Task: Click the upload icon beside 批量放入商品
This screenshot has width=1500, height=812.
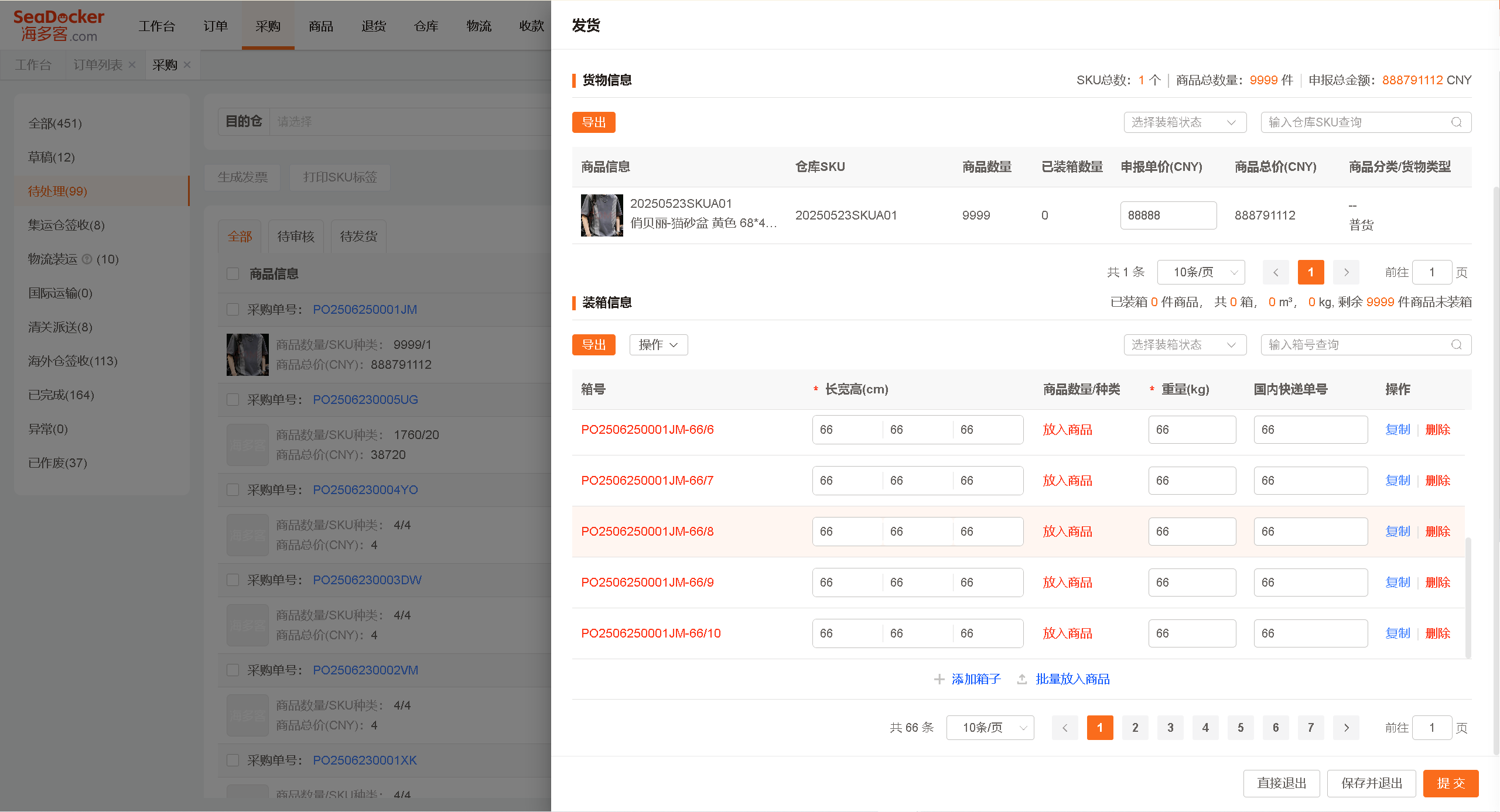Action: [1022, 679]
